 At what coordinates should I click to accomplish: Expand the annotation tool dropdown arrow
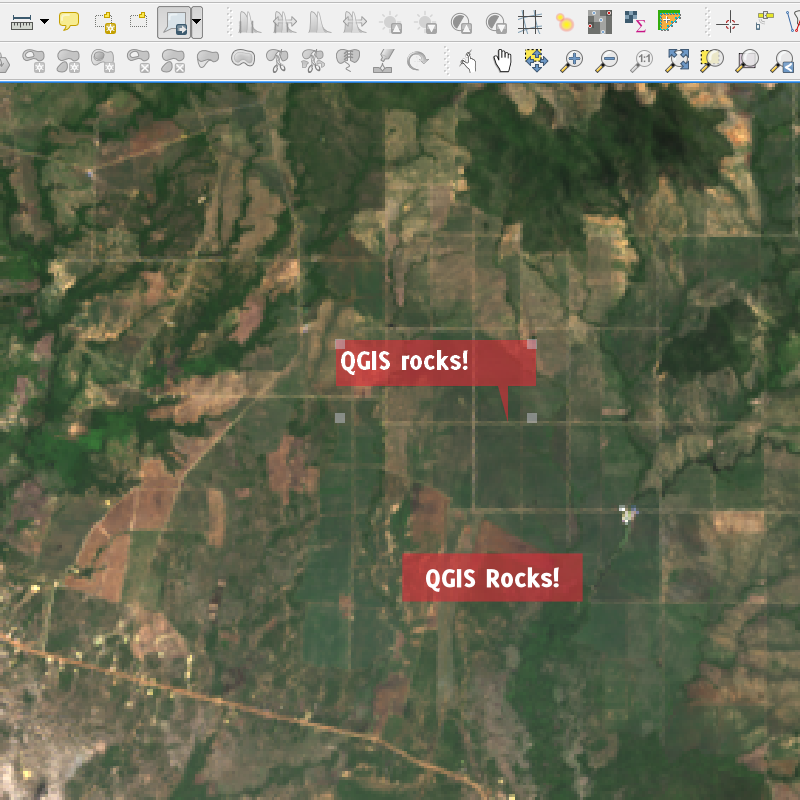[x=197, y=22]
